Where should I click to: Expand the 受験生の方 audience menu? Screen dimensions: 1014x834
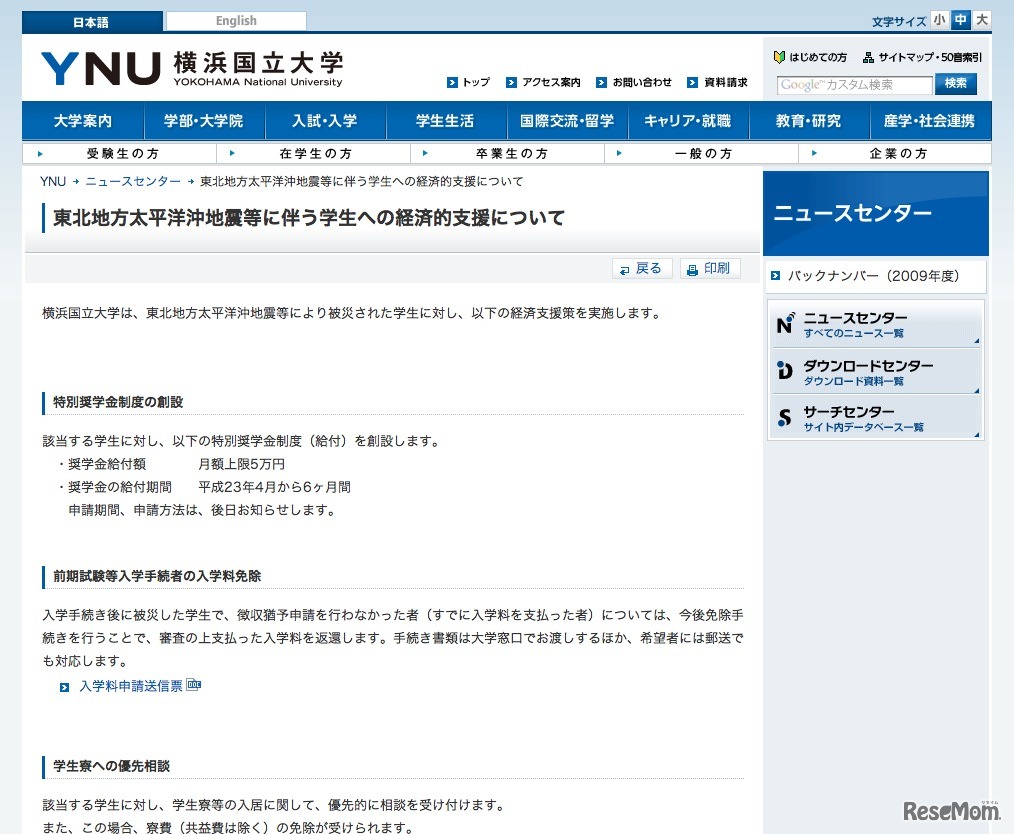point(120,154)
